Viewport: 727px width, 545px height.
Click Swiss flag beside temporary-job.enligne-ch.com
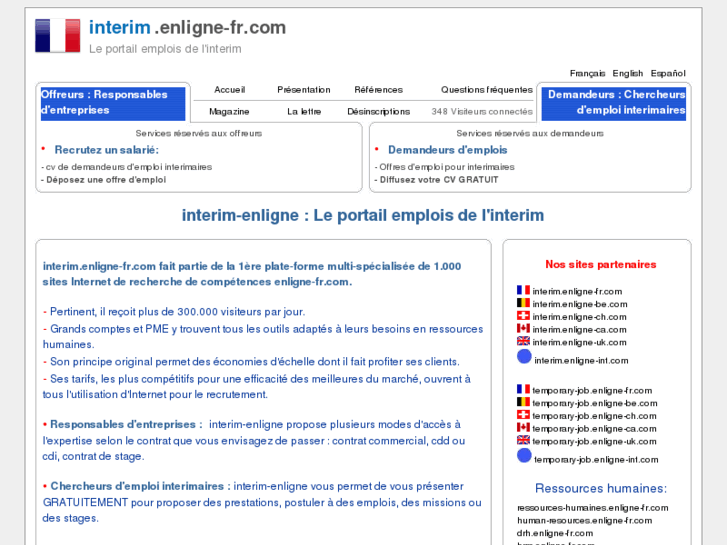pos(523,415)
